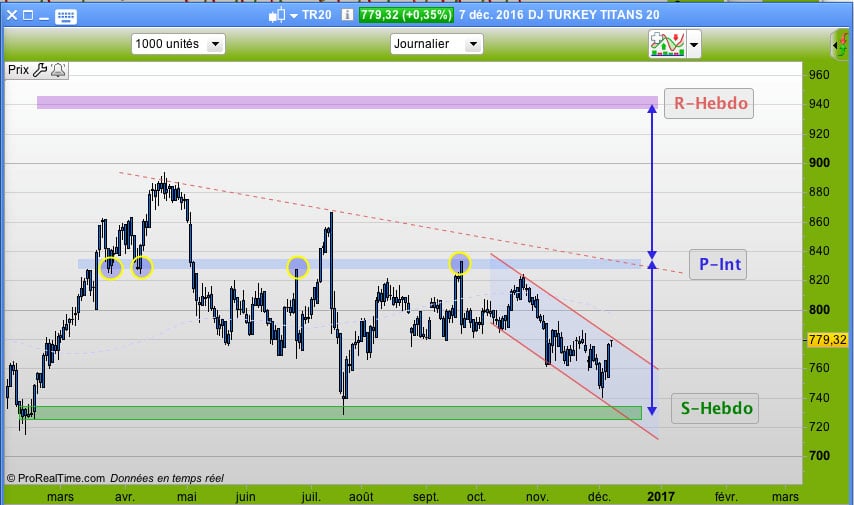Viewport: 854px width, 505px height.
Task: Minimize the chart window
Action: [x=44, y=18]
